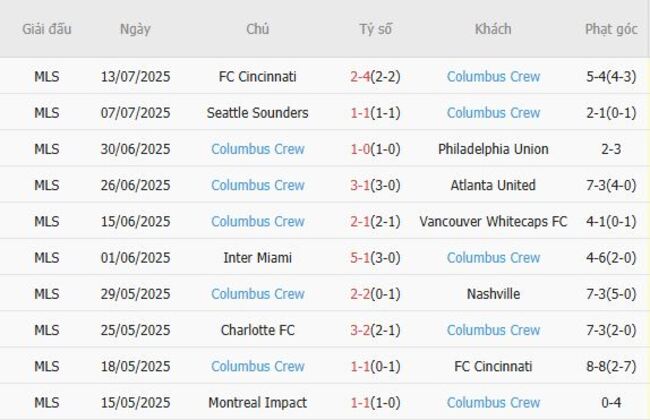Open the Inter Miami team link

pos(257,258)
